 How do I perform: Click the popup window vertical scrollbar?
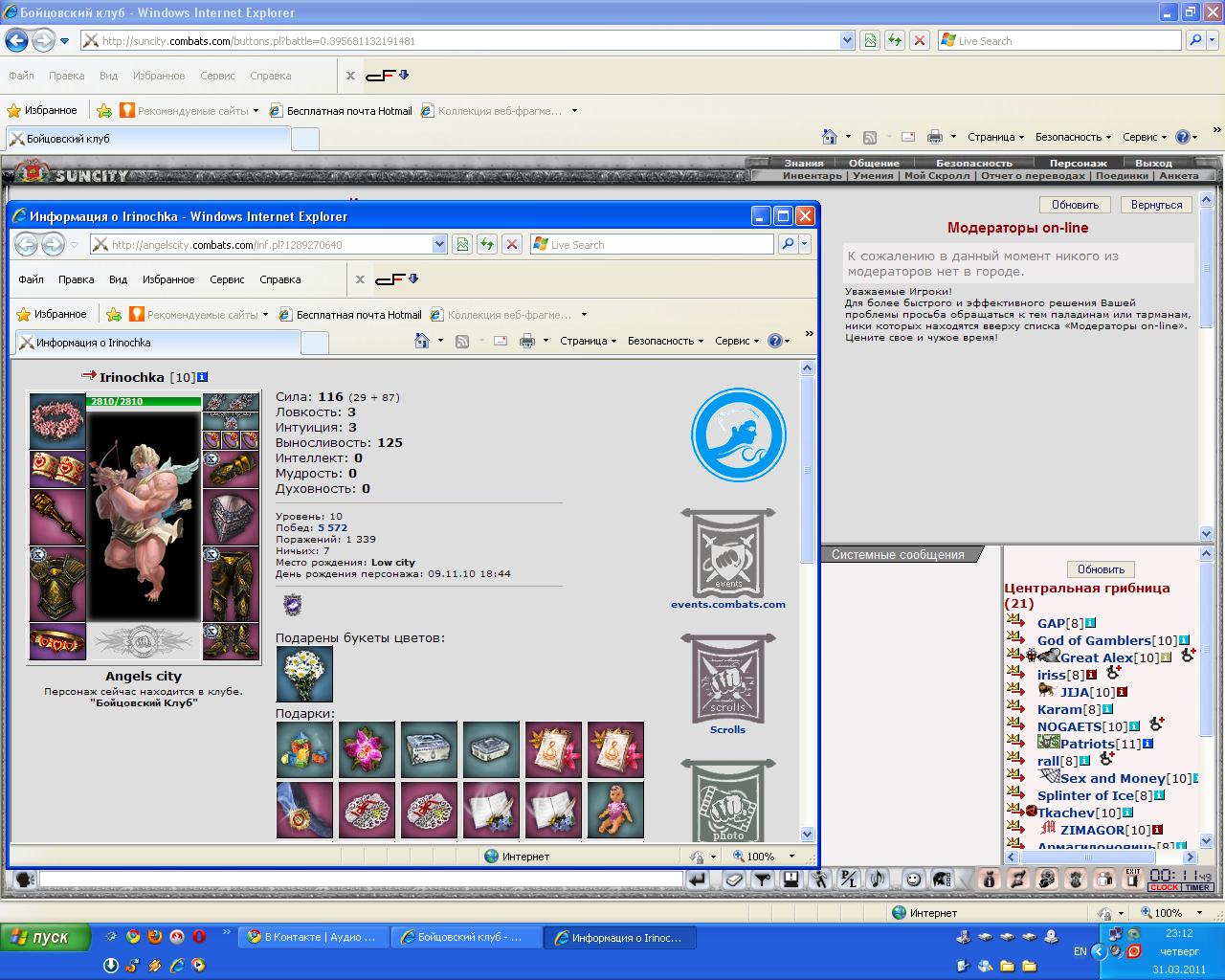point(807,601)
